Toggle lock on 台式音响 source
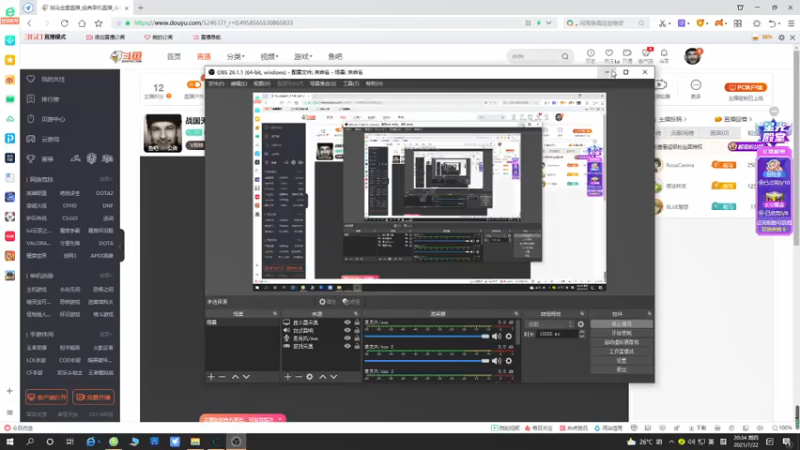Viewport: 800px width, 450px height. point(357,330)
